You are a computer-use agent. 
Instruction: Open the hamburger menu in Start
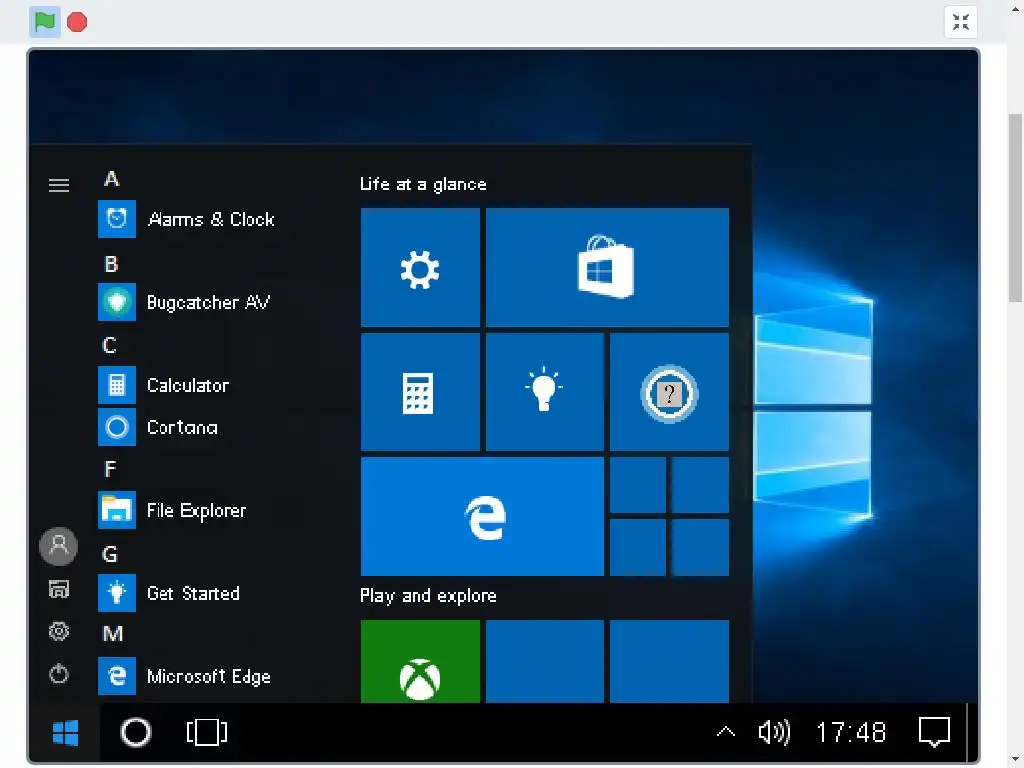tap(59, 185)
